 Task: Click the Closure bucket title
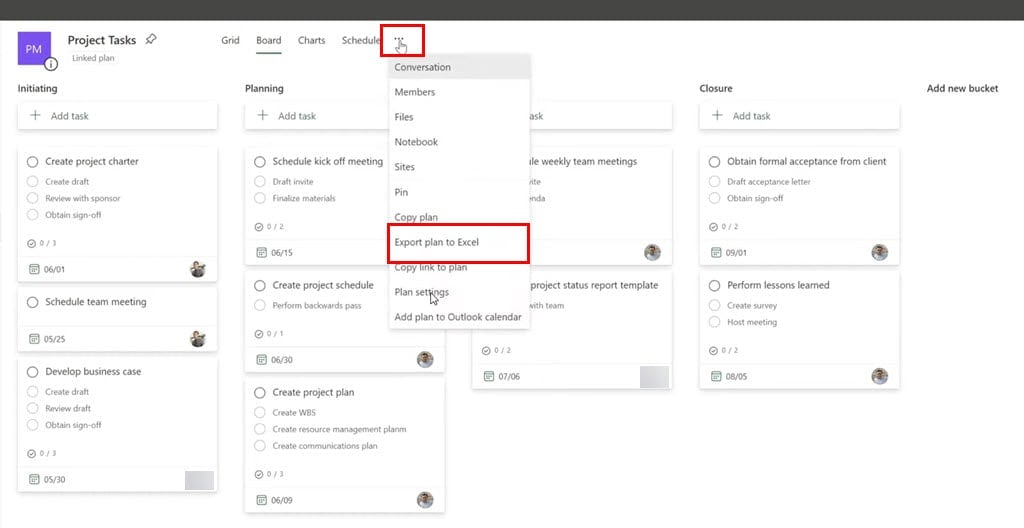click(716, 88)
